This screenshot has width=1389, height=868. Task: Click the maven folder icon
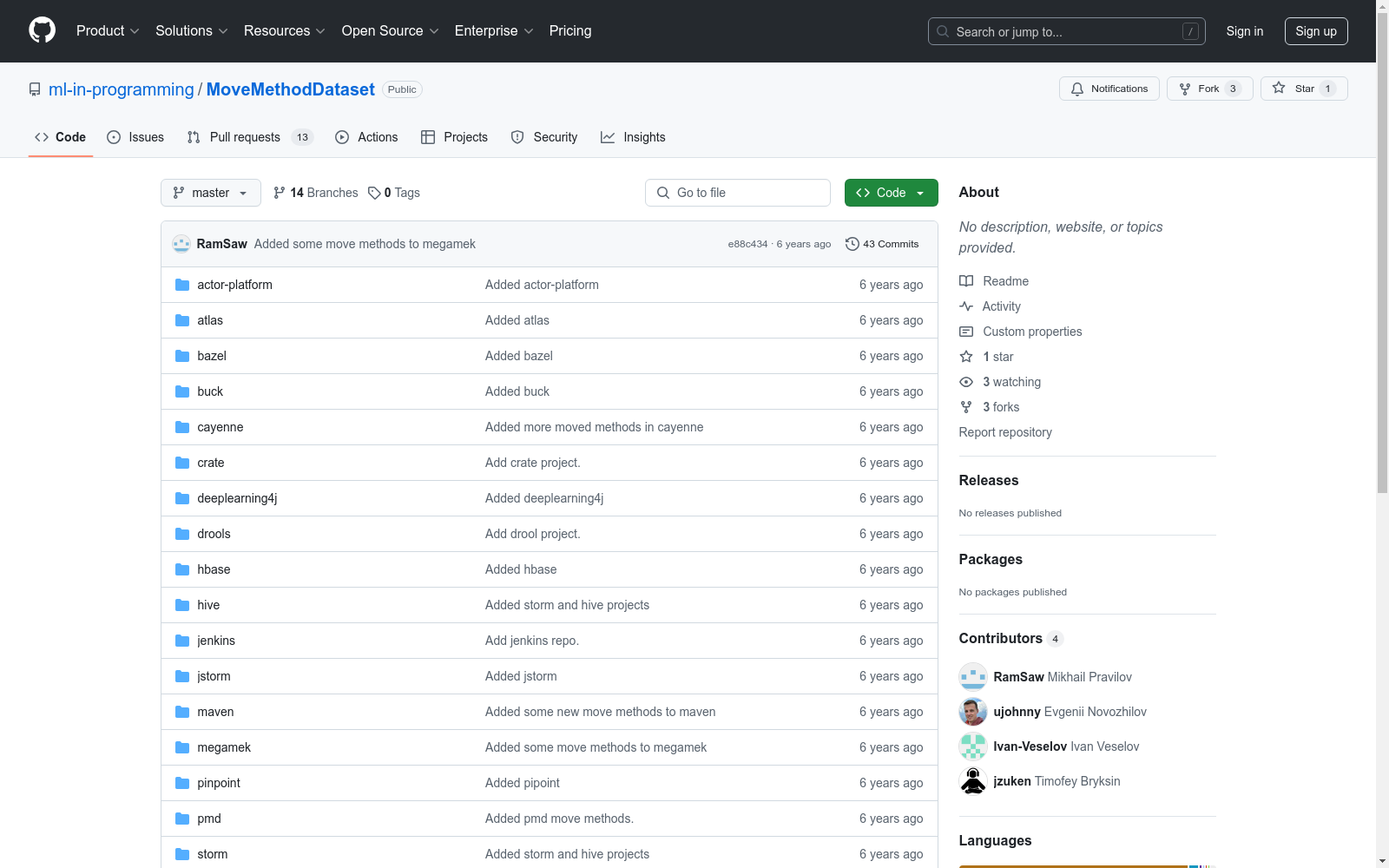182,712
